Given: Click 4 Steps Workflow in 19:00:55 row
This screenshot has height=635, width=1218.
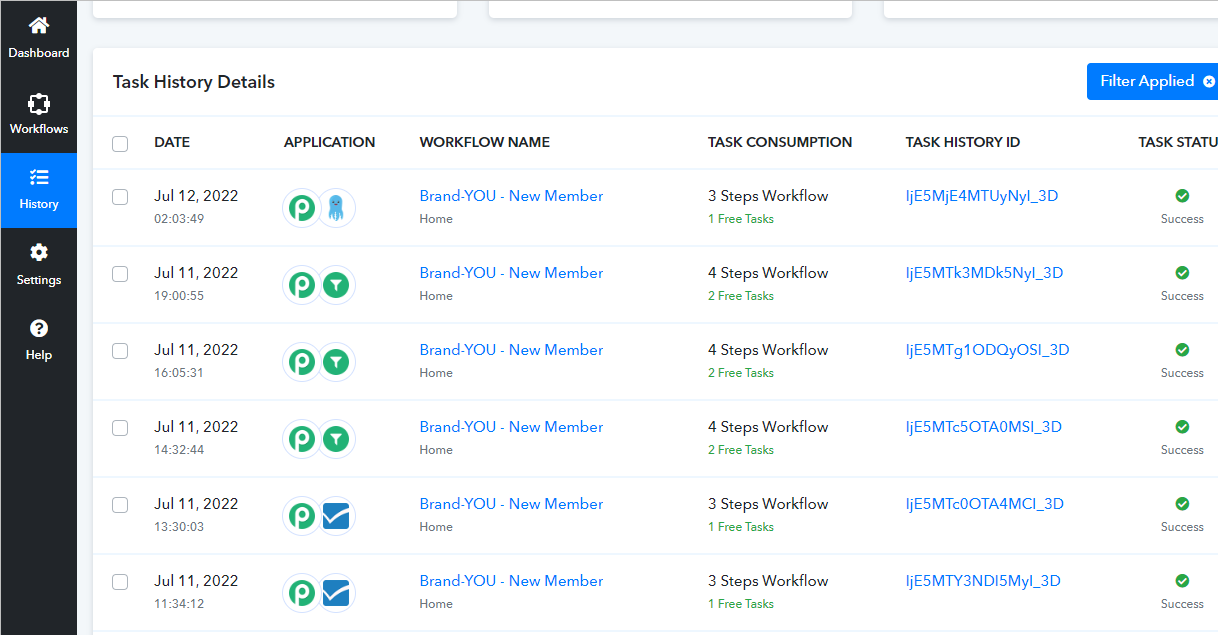Looking at the screenshot, I should [x=768, y=273].
